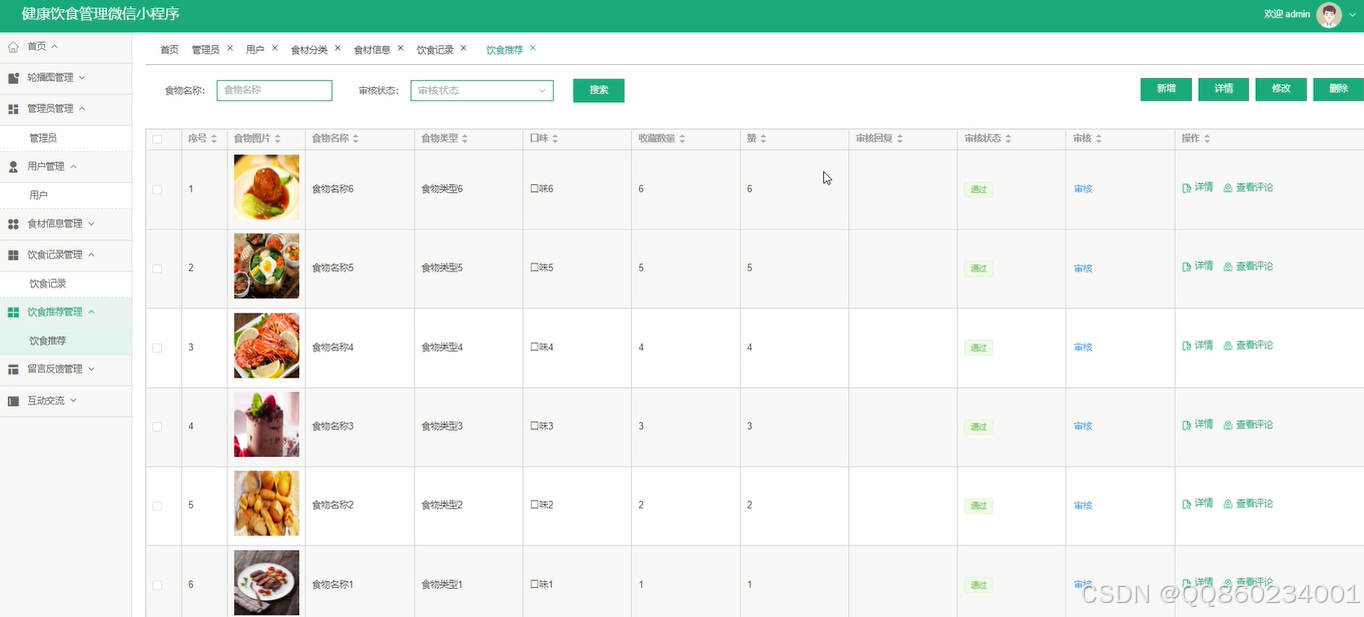Screen dimensions: 1364x617
Task: Click 审核 link for 食物名称2 row
Action: point(1083,505)
